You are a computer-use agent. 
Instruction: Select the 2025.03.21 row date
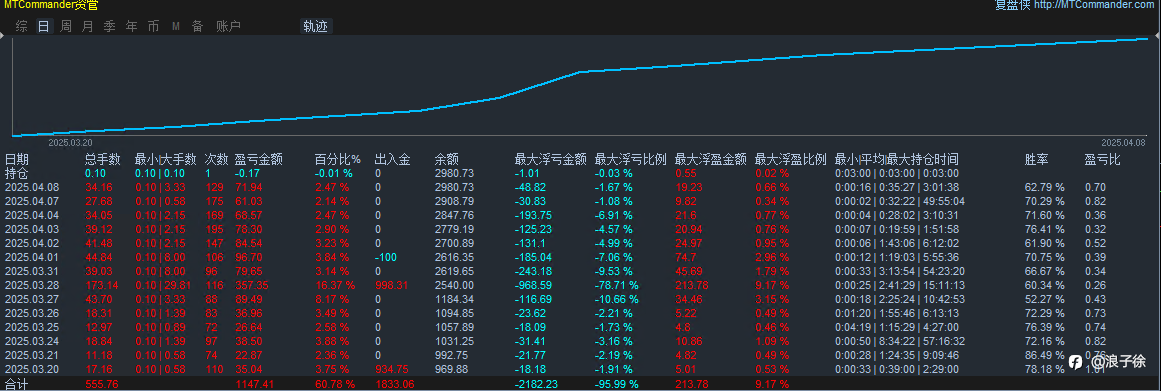coord(32,355)
